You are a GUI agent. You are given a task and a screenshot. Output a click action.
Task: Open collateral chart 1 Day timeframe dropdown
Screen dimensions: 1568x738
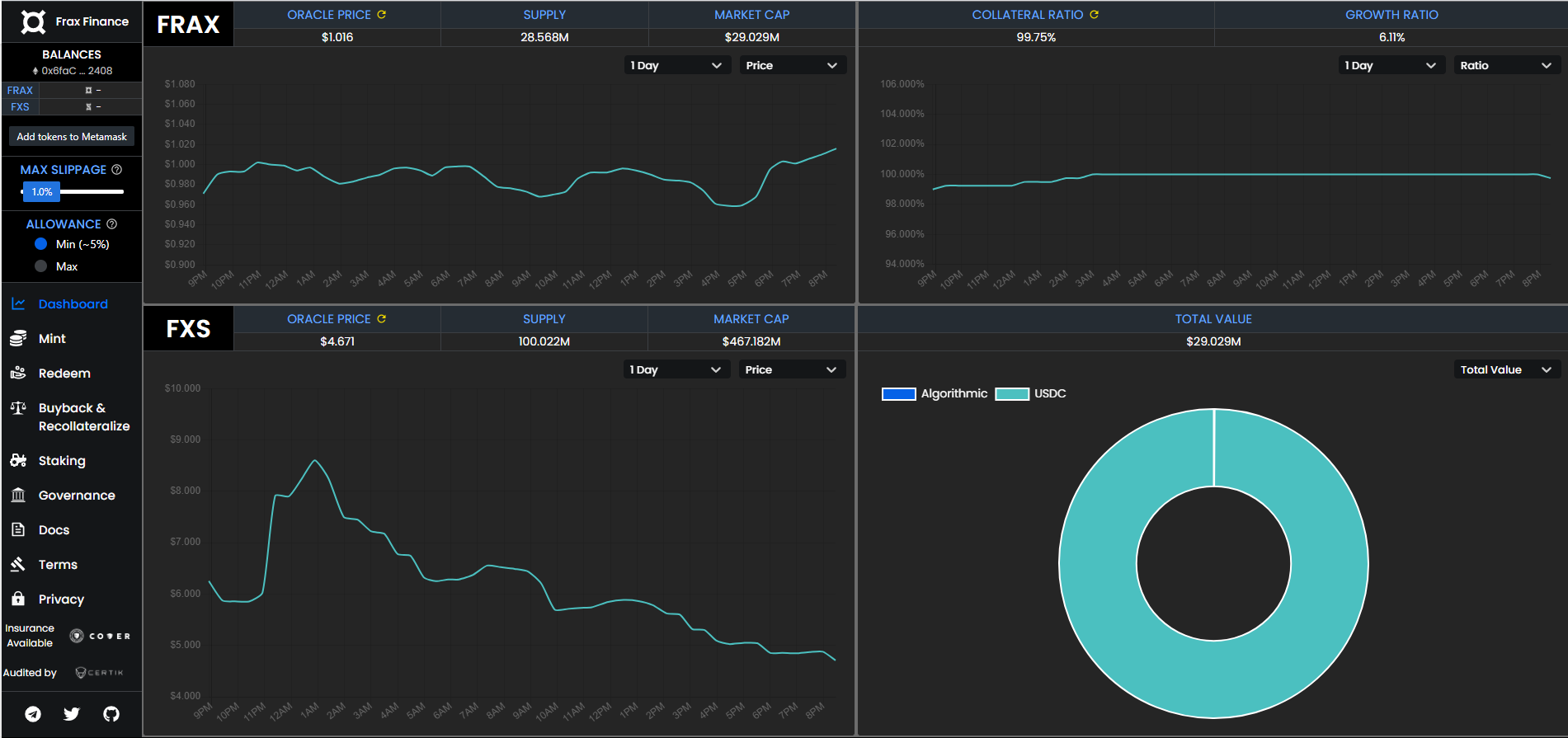point(1391,65)
